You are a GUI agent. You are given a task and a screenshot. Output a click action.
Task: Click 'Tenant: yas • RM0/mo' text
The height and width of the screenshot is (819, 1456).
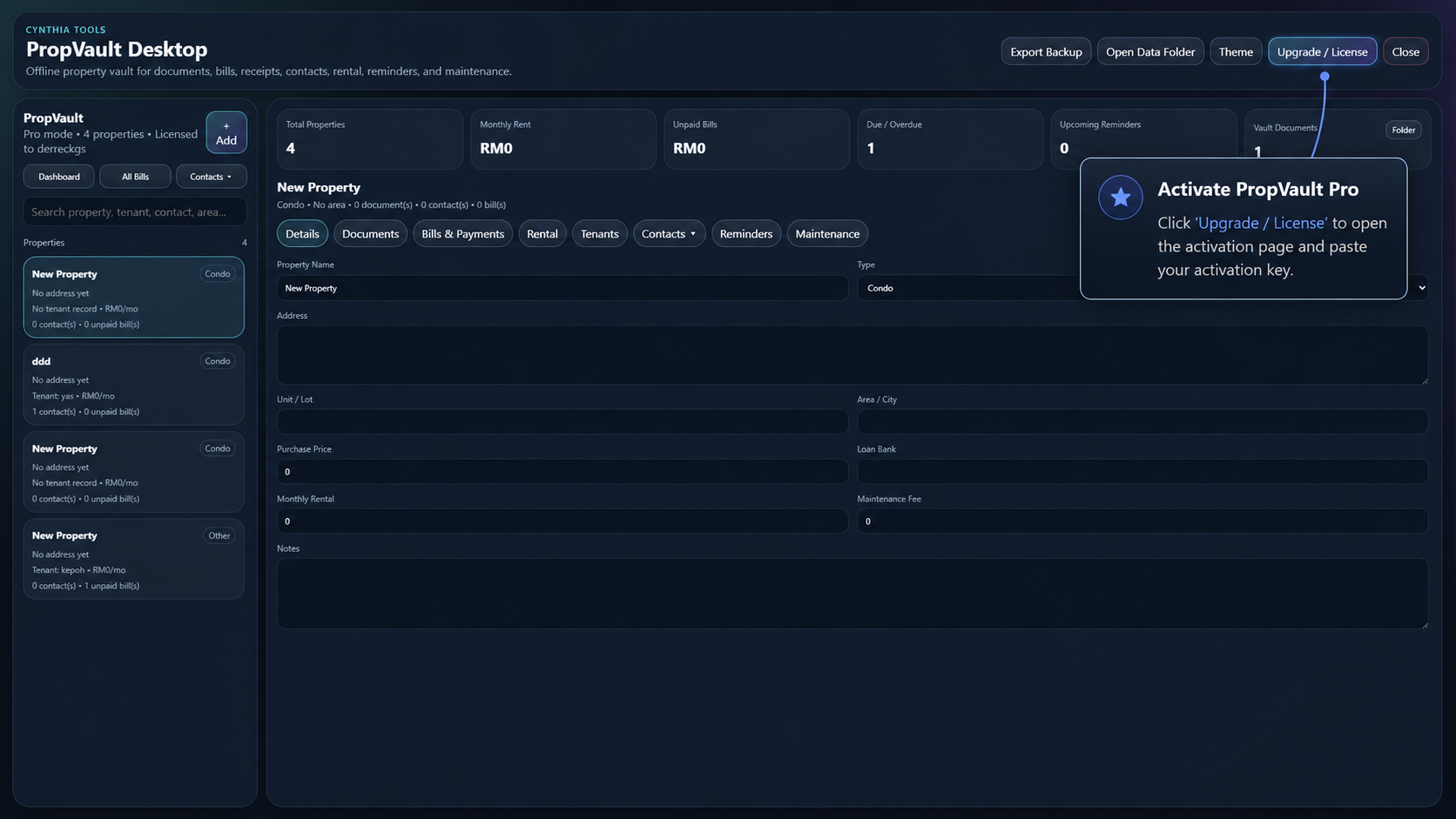tap(73, 396)
